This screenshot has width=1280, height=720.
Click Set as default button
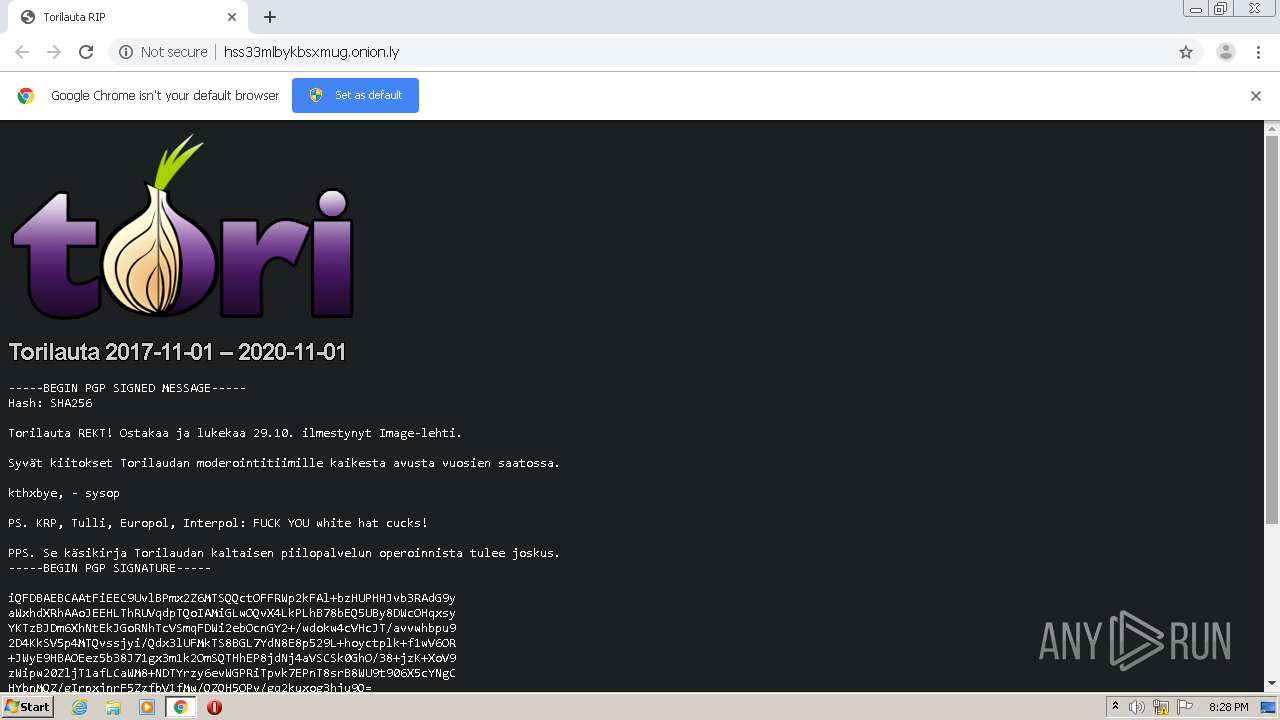point(355,95)
